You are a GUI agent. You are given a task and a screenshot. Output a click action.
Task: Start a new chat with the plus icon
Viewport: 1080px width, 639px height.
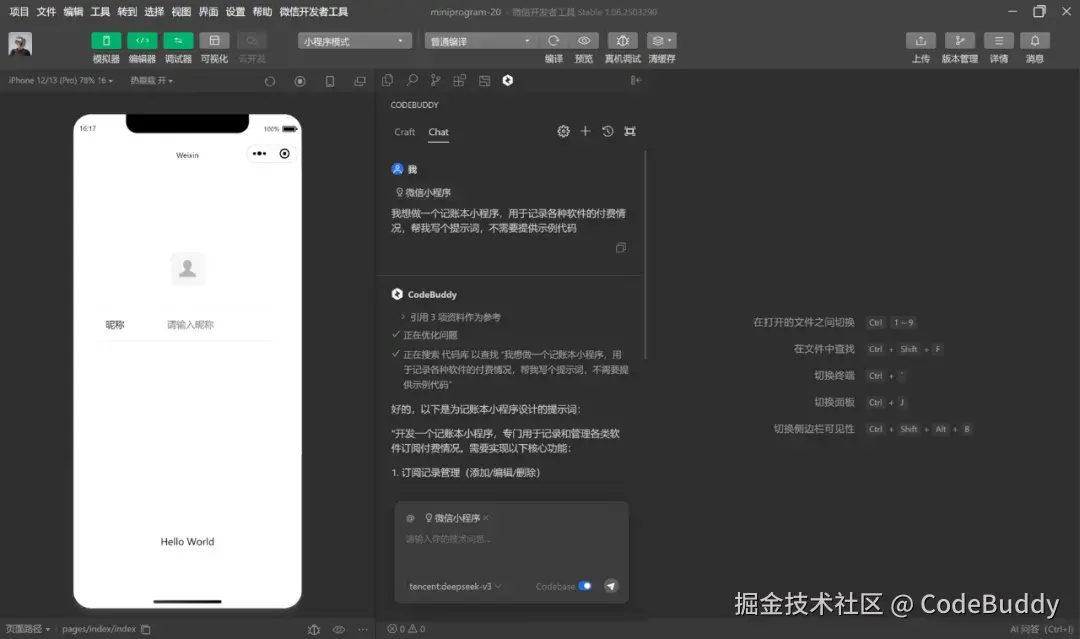coord(586,130)
